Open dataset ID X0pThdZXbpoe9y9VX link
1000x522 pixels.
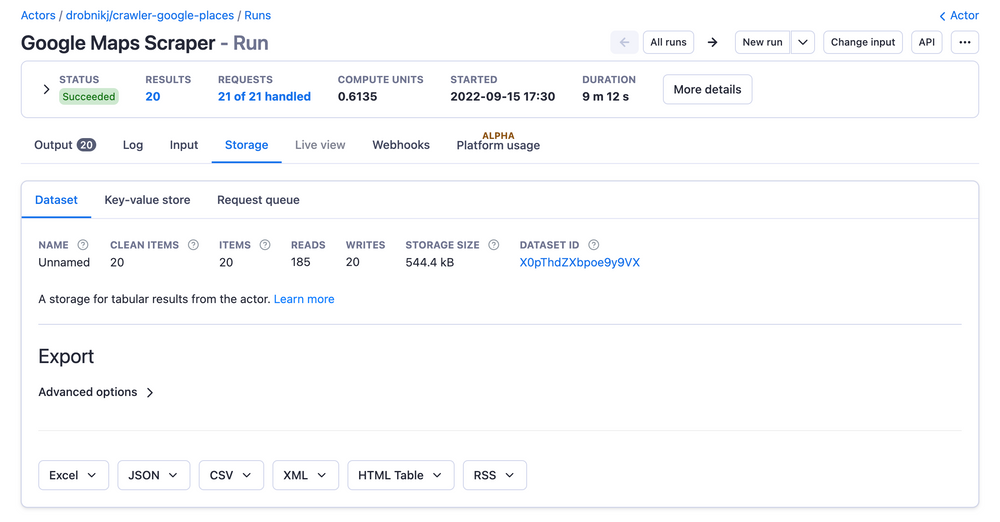[x=579, y=262]
